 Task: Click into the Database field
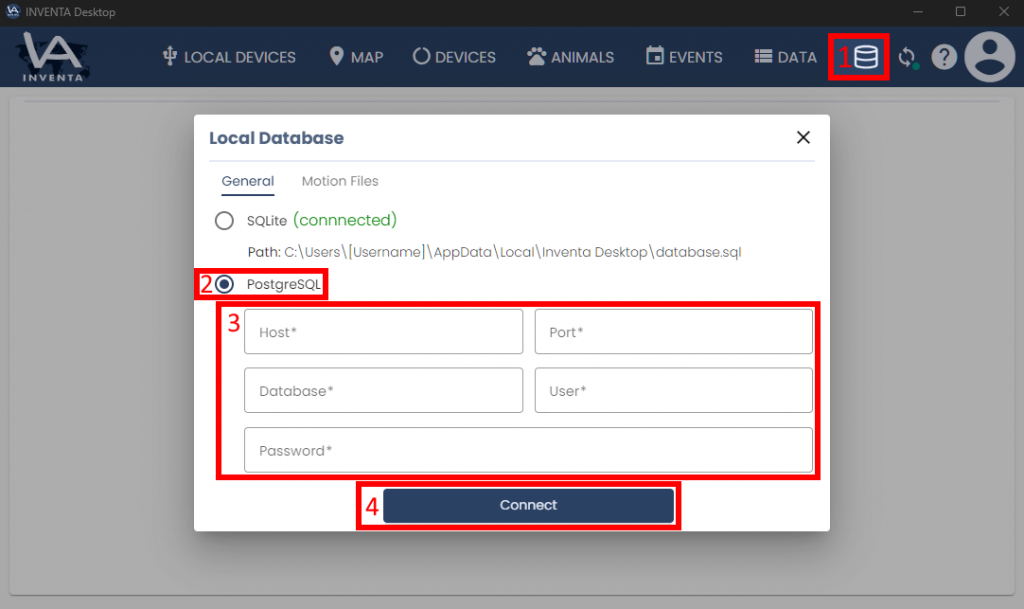(383, 391)
